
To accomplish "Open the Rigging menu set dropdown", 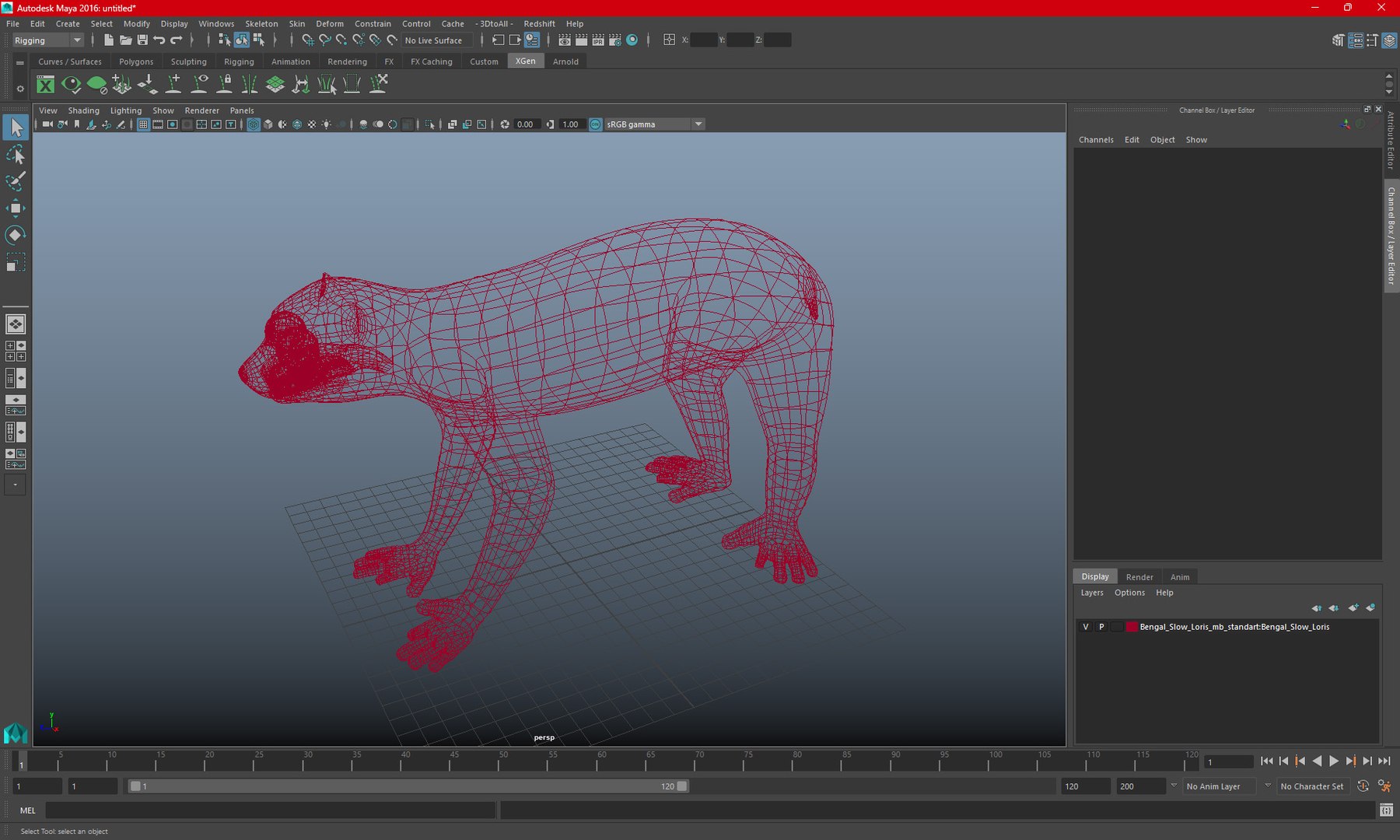I will (x=47, y=40).
